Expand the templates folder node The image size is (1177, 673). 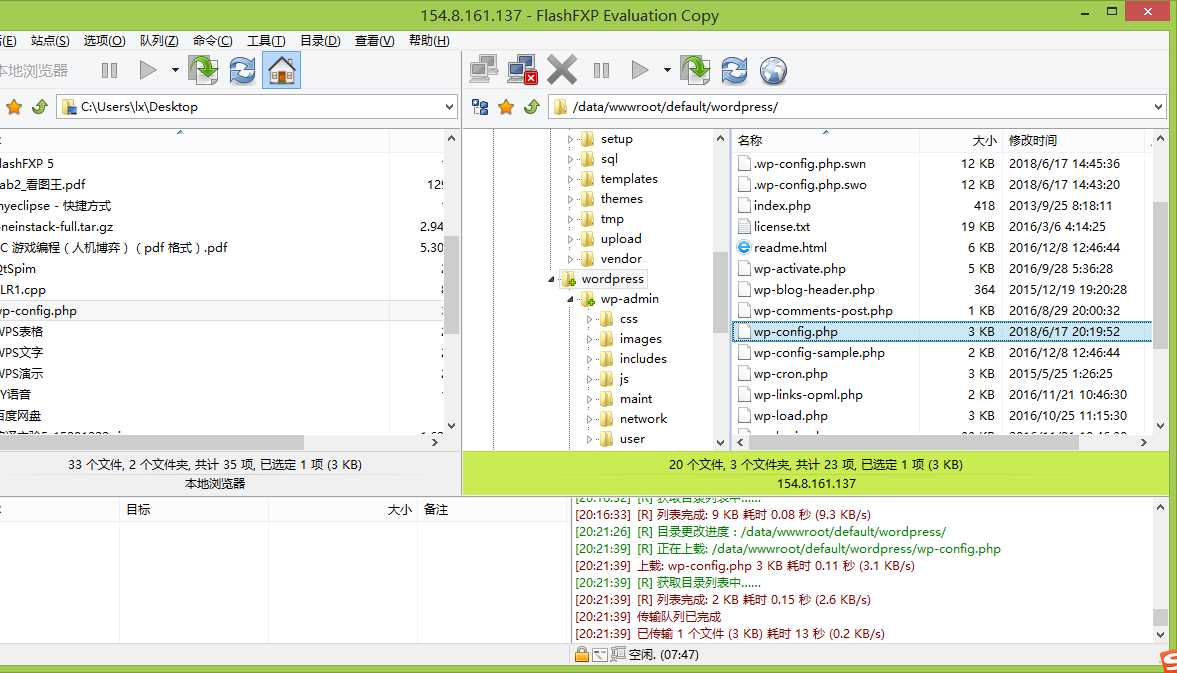(570, 179)
